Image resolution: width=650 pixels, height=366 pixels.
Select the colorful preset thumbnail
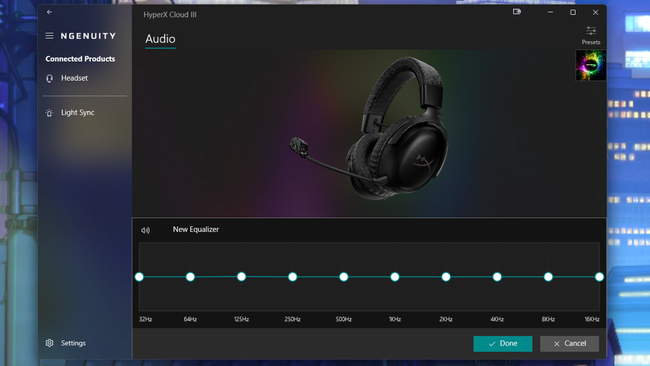[x=591, y=65]
